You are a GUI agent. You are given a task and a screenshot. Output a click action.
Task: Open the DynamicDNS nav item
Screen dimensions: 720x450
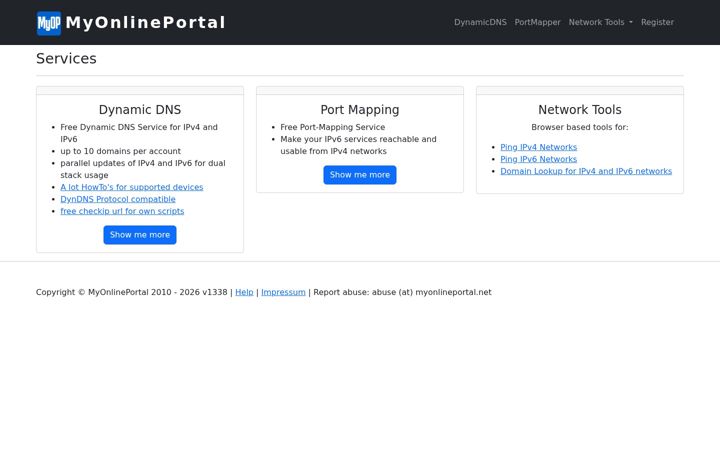click(480, 22)
